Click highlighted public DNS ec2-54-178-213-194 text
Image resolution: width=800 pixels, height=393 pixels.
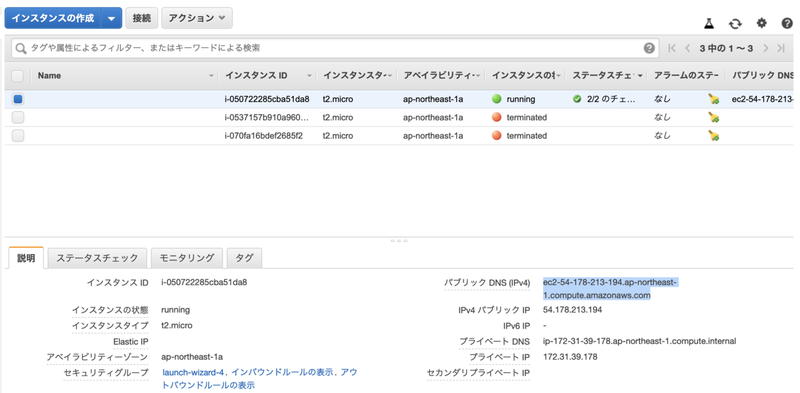[610, 289]
